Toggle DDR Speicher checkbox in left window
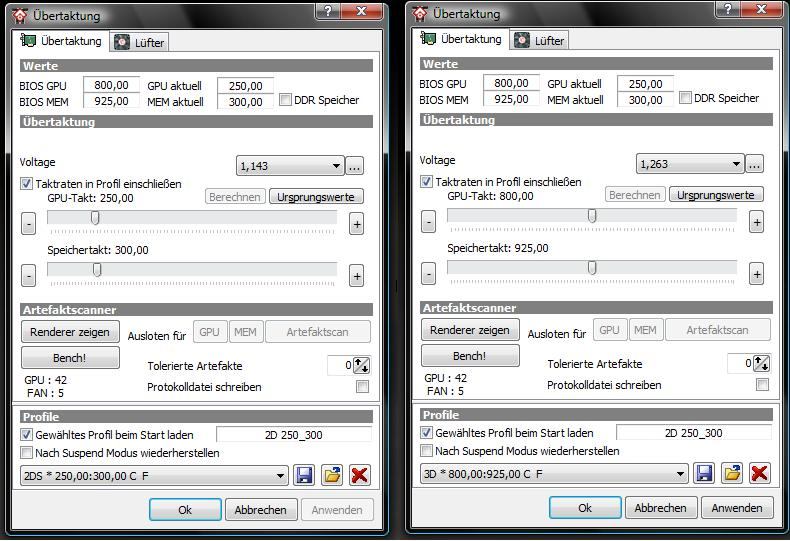 [285, 100]
